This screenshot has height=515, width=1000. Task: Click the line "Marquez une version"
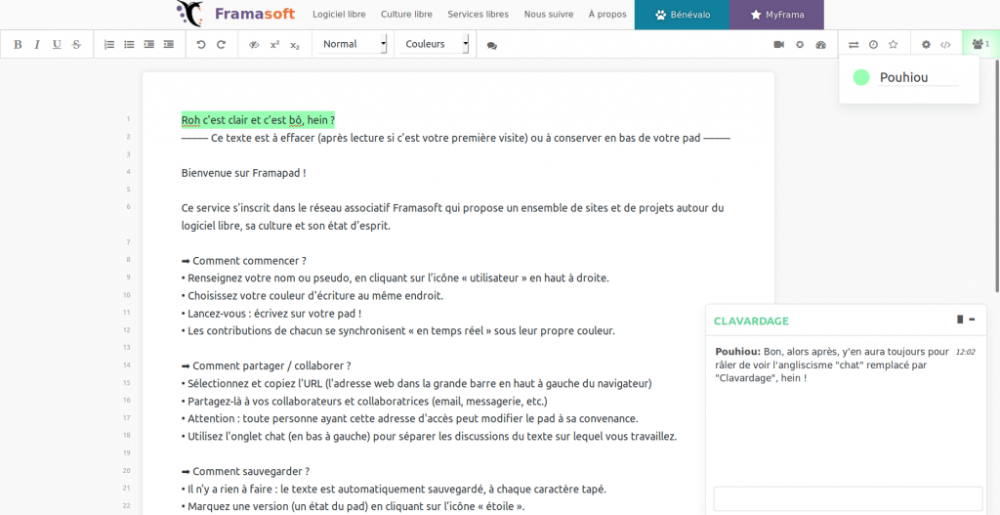[353, 507]
